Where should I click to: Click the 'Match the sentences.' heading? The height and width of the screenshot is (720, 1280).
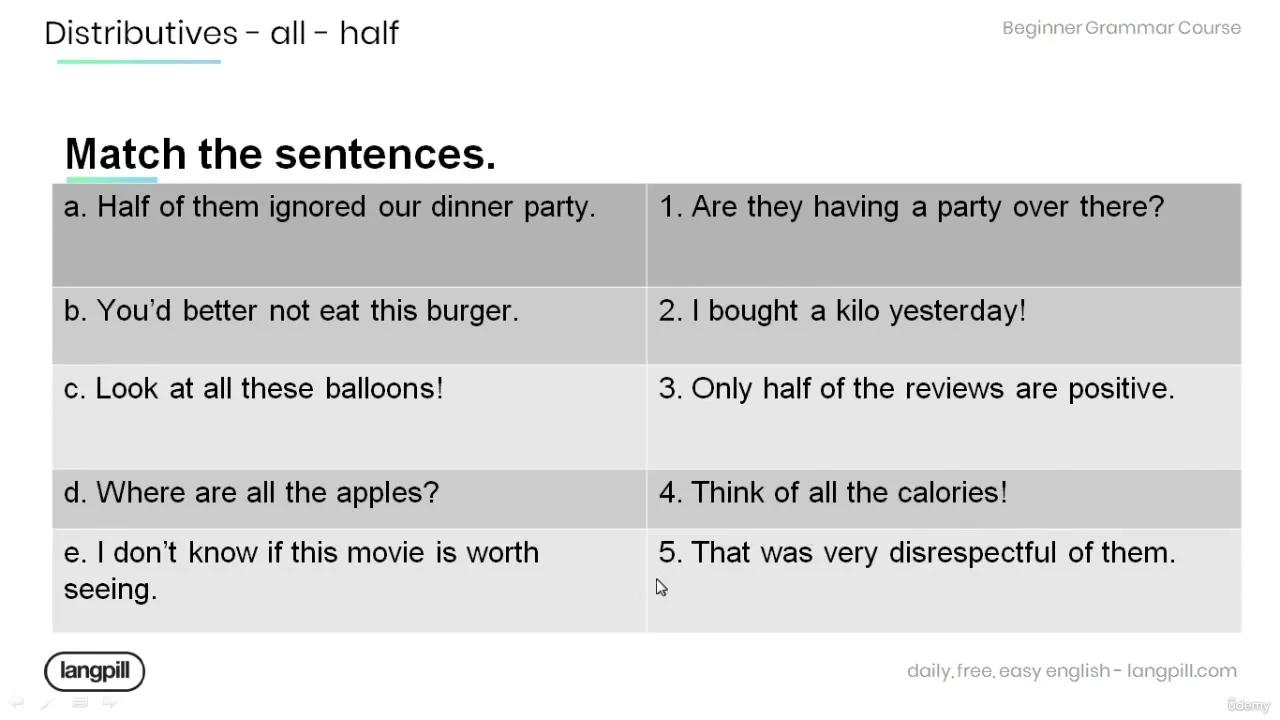(x=280, y=154)
